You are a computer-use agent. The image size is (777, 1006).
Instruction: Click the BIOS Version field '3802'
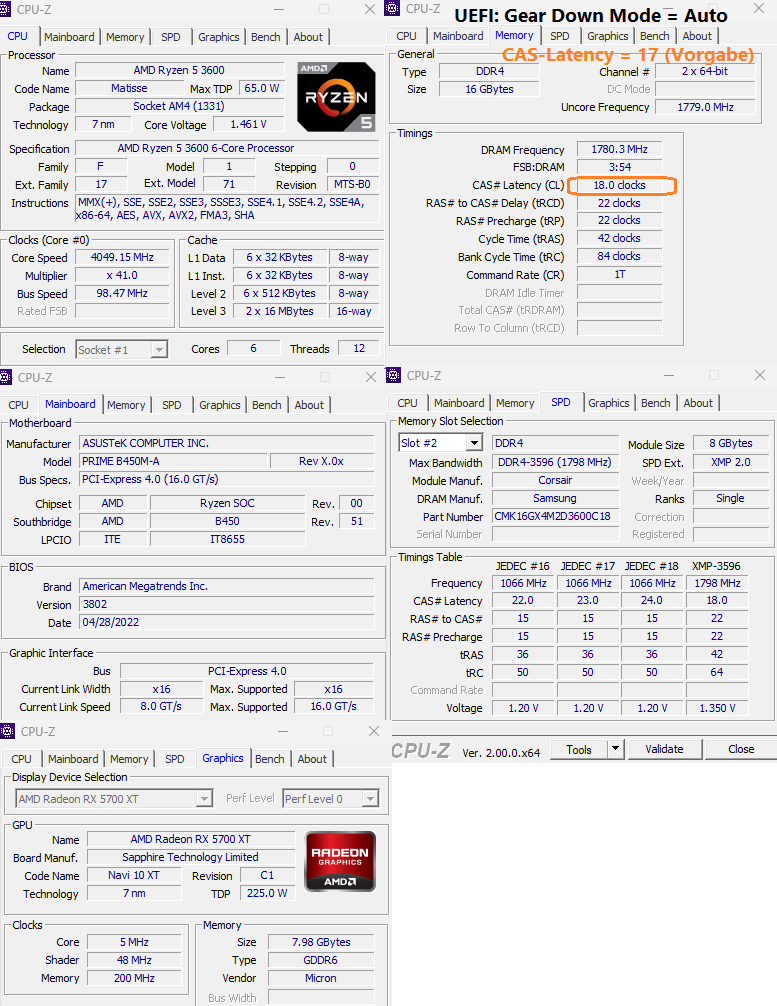226,604
